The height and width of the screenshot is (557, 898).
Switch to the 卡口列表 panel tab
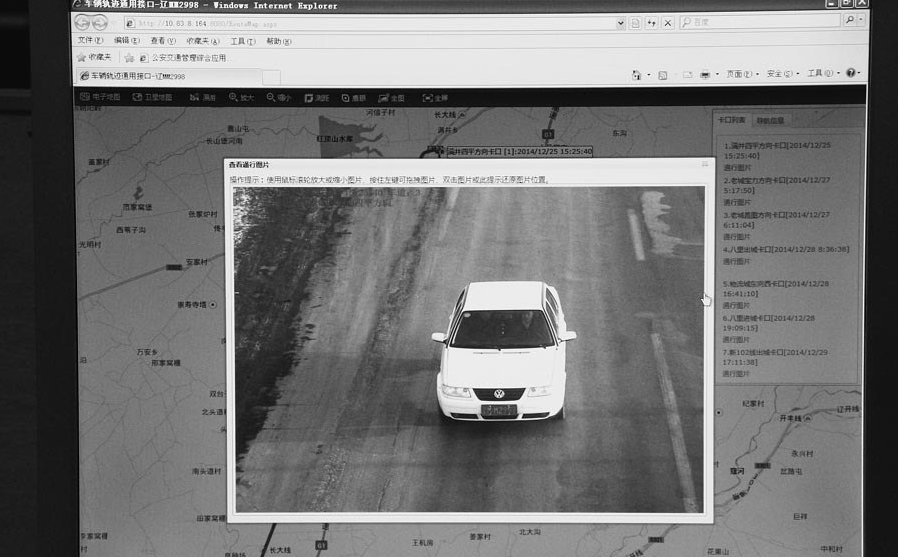[x=732, y=120]
